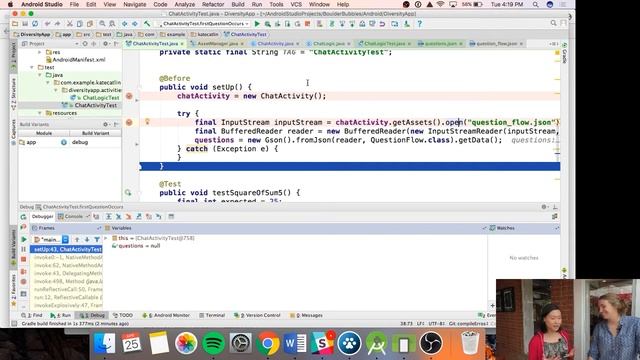
Task: Pause program in the debug panel
Action: [24, 249]
